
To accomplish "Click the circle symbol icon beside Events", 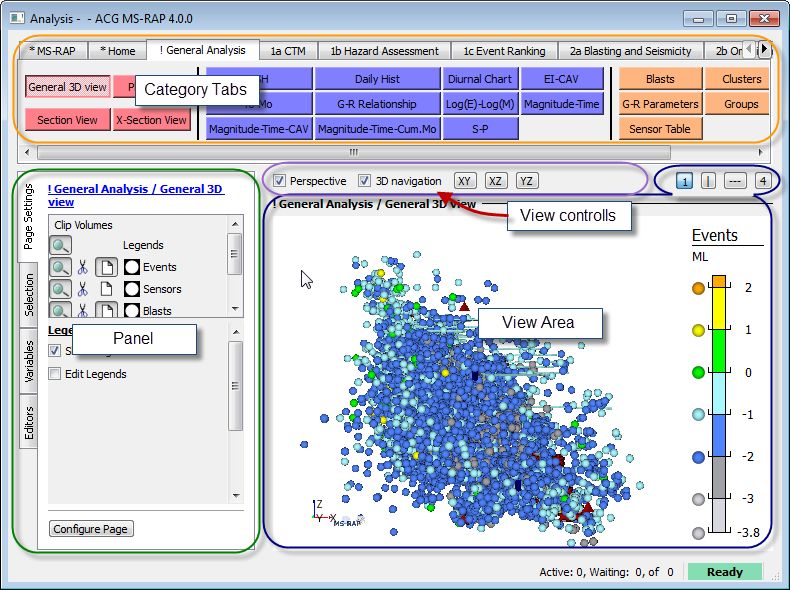I will (x=131, y=267).
